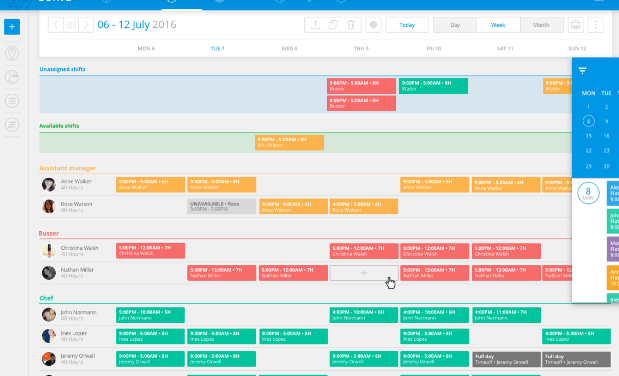Screen dimensions: 619x376
Task: Open the three-dot more options menu
Action: [x=595, y=25]
